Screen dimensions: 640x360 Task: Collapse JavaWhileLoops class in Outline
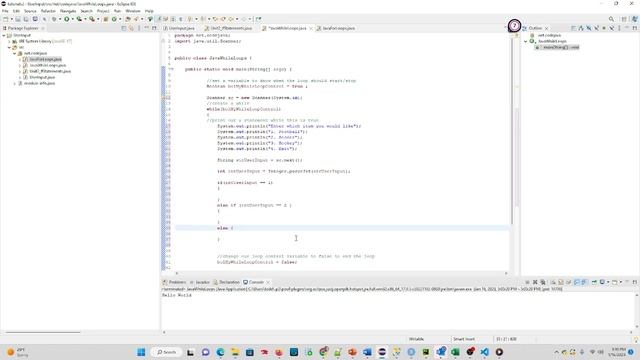[526, 41]
